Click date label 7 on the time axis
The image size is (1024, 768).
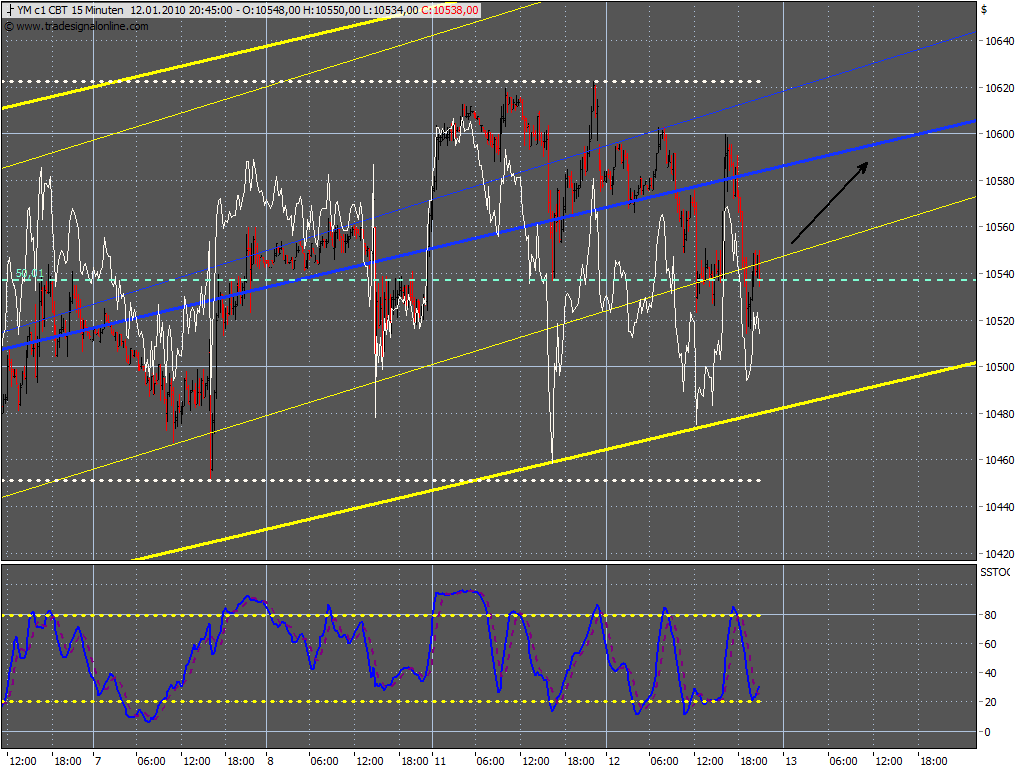coord(97,761)
